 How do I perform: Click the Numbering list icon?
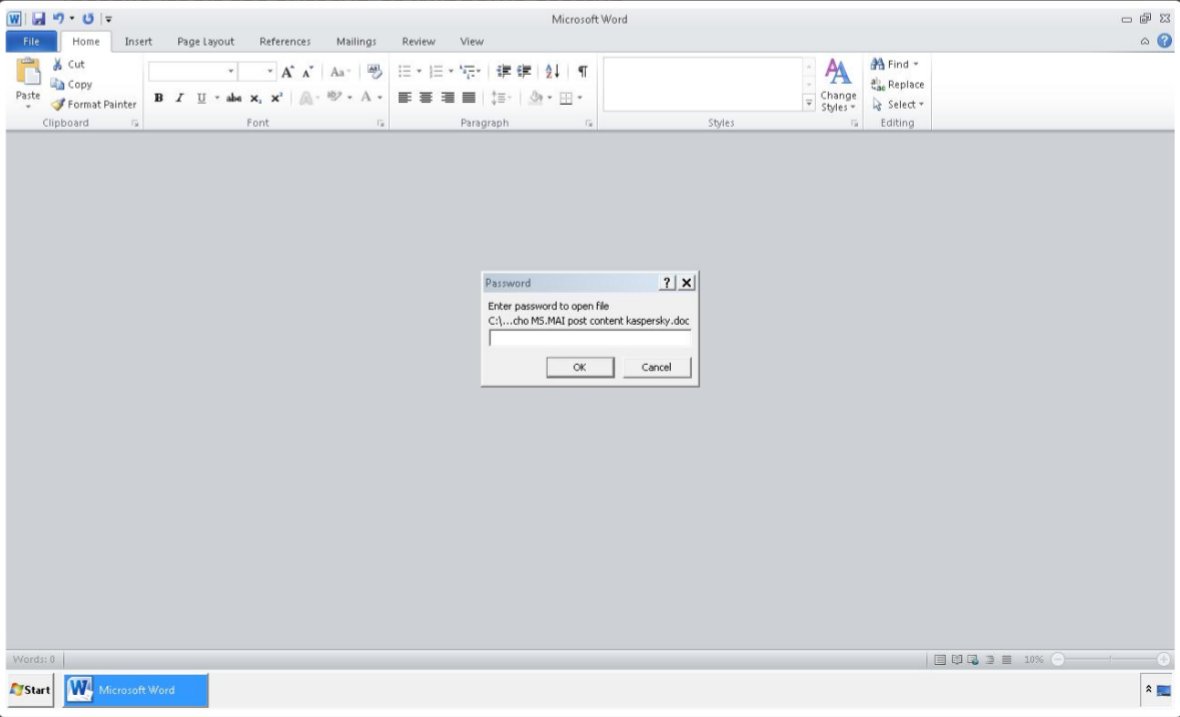tap(436, 71)
